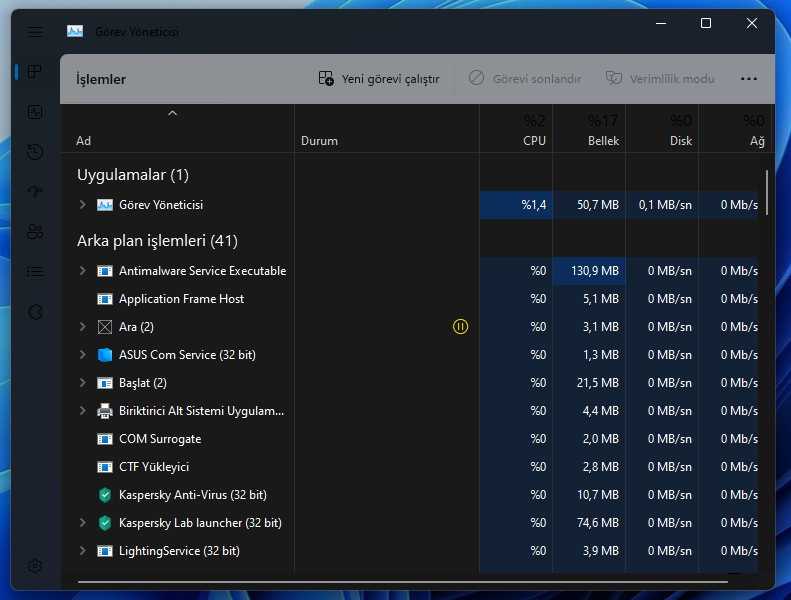Click the sort arrow above Ad column
Image resolution: width=791 pixels, height=600 pixels.
(x=173, y=113)
